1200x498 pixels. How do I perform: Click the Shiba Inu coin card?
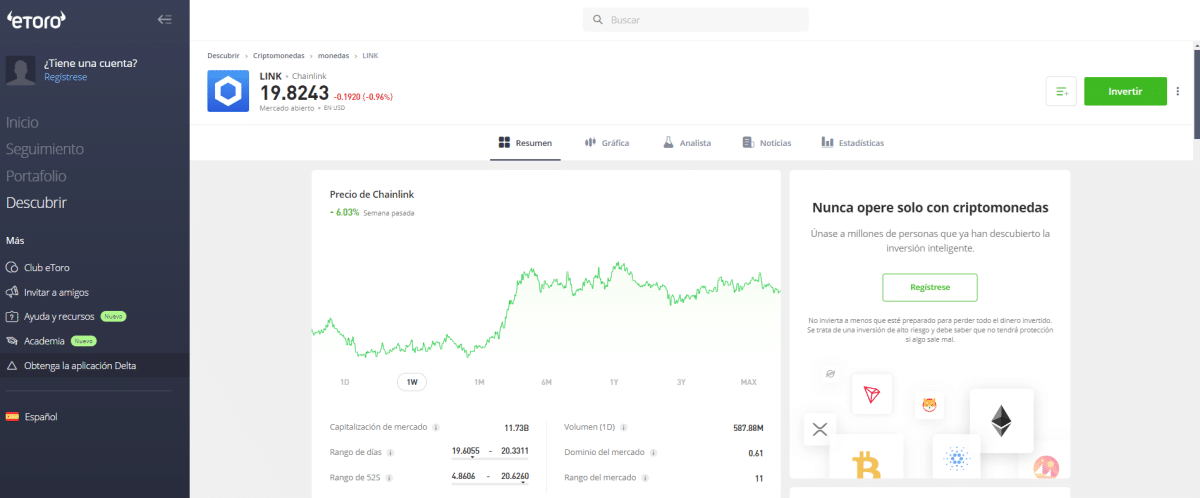[929, 405]
